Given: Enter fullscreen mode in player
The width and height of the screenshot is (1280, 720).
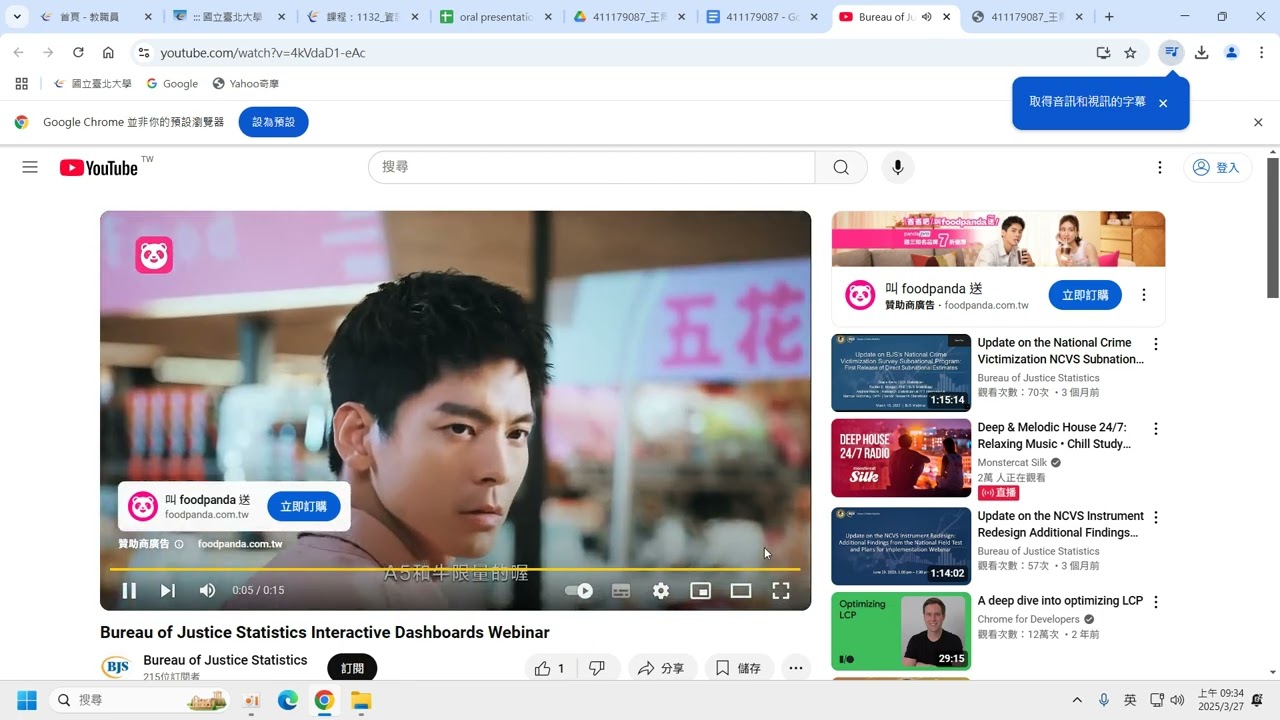Looking at the screenshot, I should tap(781, 591).
